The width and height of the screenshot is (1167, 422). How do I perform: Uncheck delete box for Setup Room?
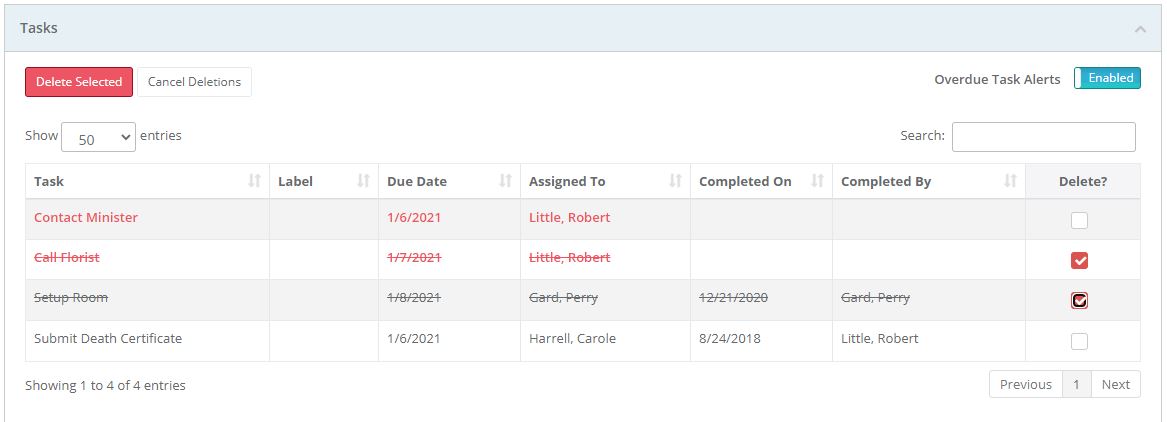[x=1079, y=300]
